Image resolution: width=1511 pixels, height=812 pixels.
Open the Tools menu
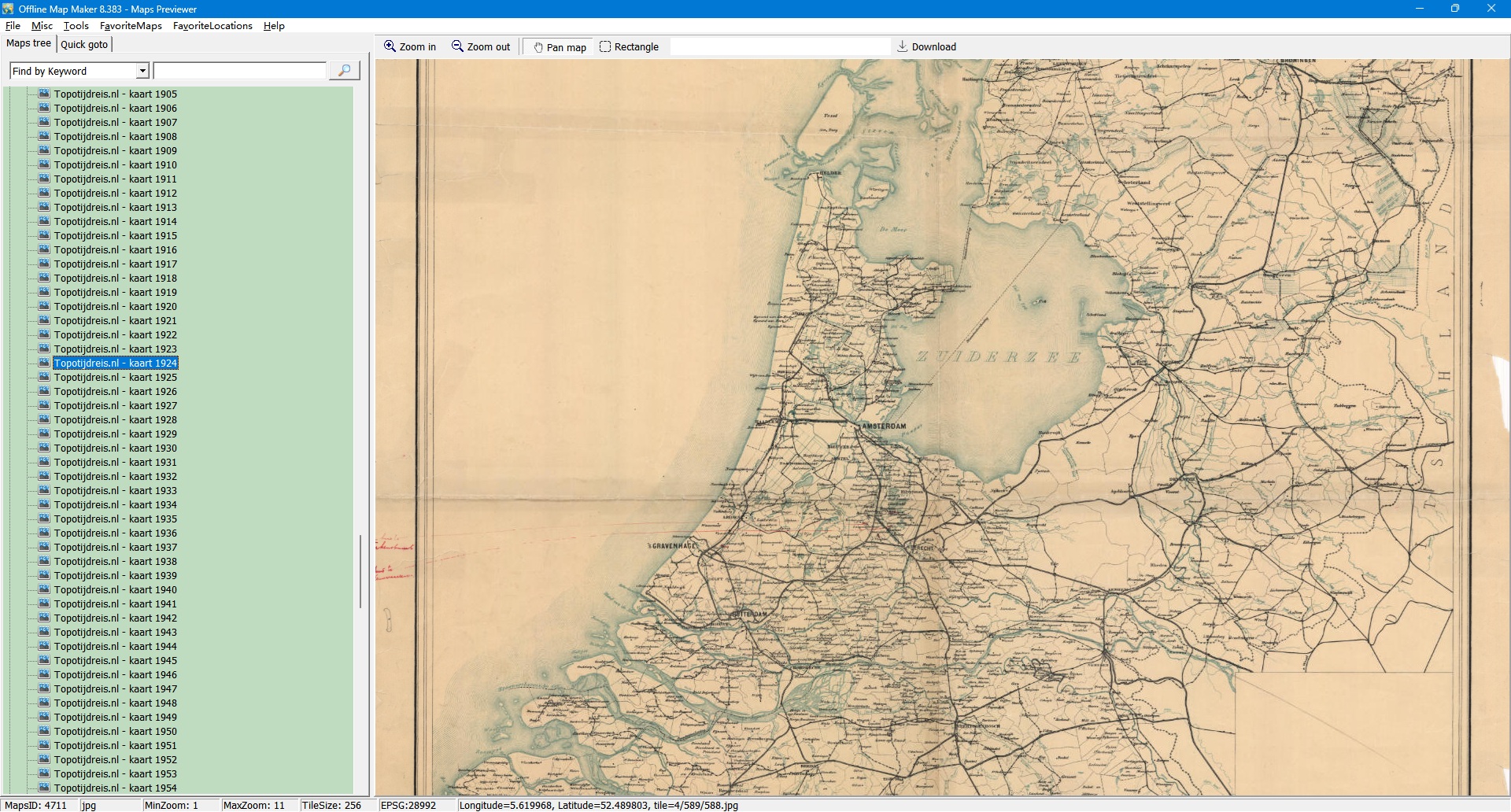point(76,26)
